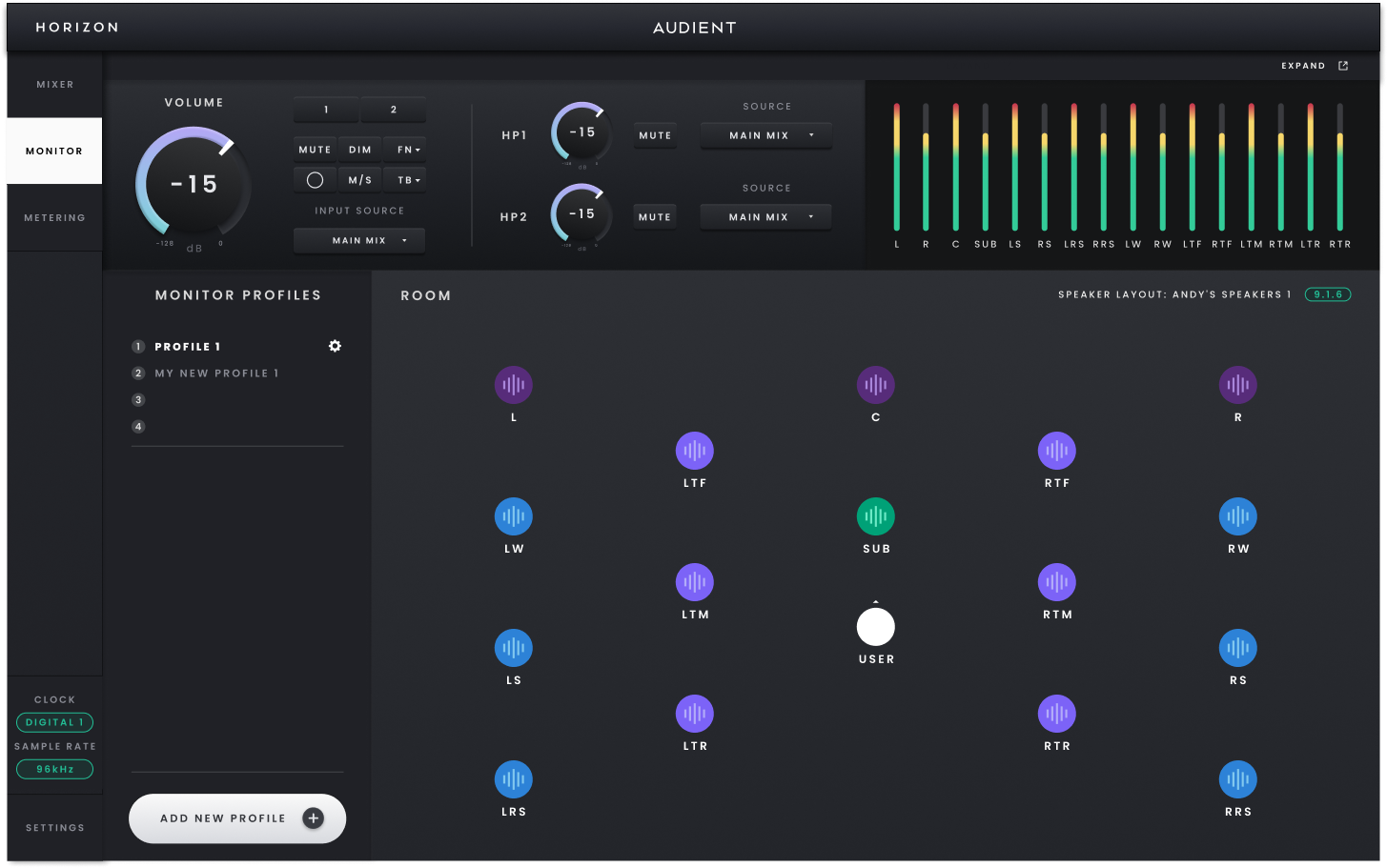Open the FN dropdown
The height and width of the screenshot is (868, 1387).
pos(405,150)
